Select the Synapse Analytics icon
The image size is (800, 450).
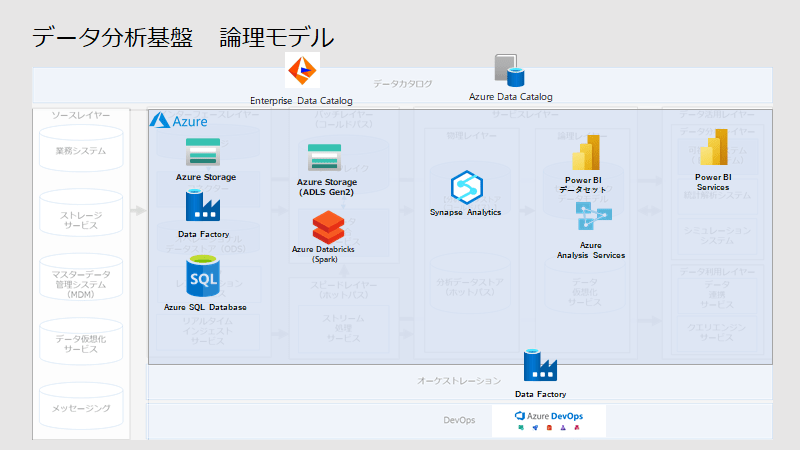tap(466, 187)
